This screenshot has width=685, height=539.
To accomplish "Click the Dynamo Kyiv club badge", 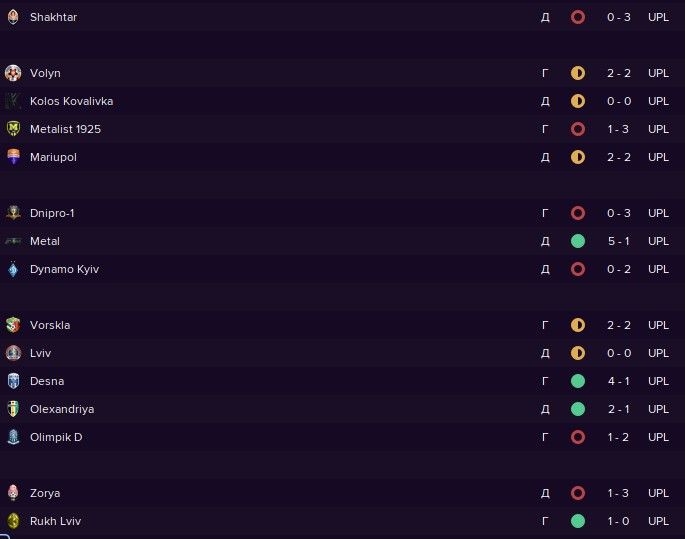I will [x=13, y=269].
